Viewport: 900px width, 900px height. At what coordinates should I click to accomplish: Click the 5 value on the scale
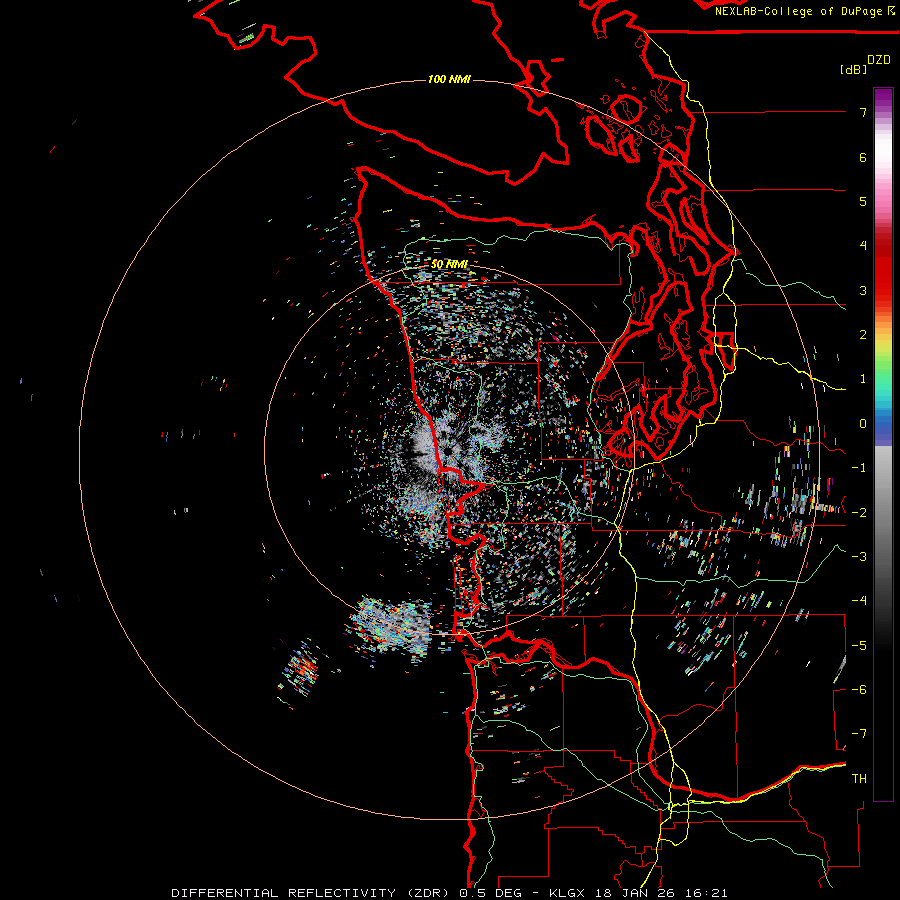(x=863, y=201)
